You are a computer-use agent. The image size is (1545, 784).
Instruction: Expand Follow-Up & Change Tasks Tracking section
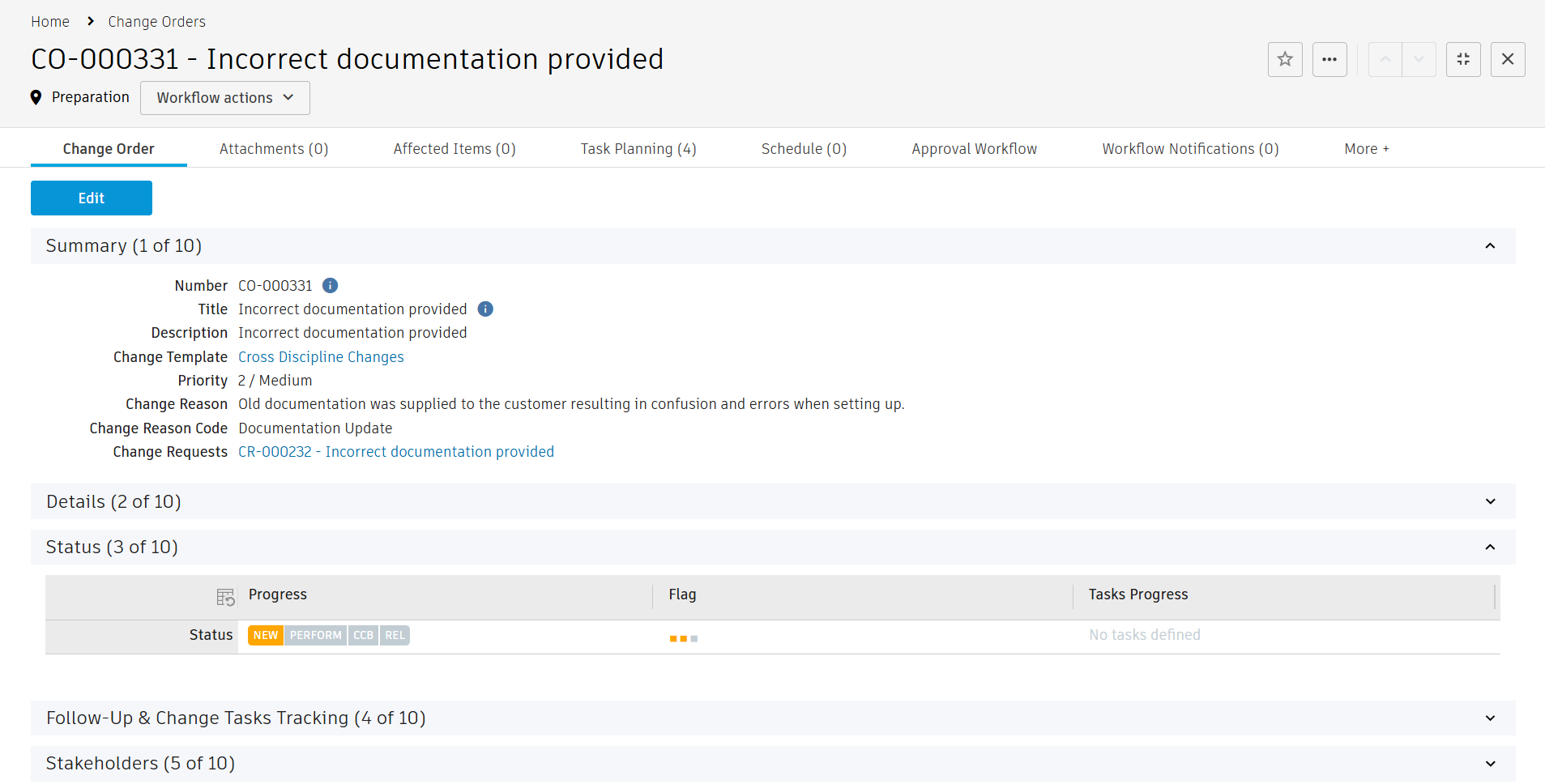pos(1490,718)
